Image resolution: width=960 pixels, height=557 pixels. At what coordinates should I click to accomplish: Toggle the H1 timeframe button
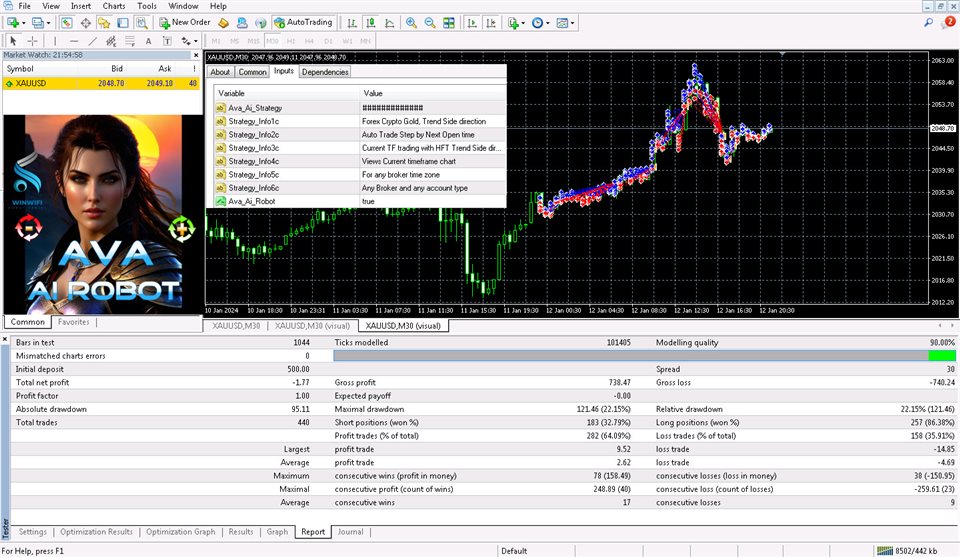pos(291,41)
